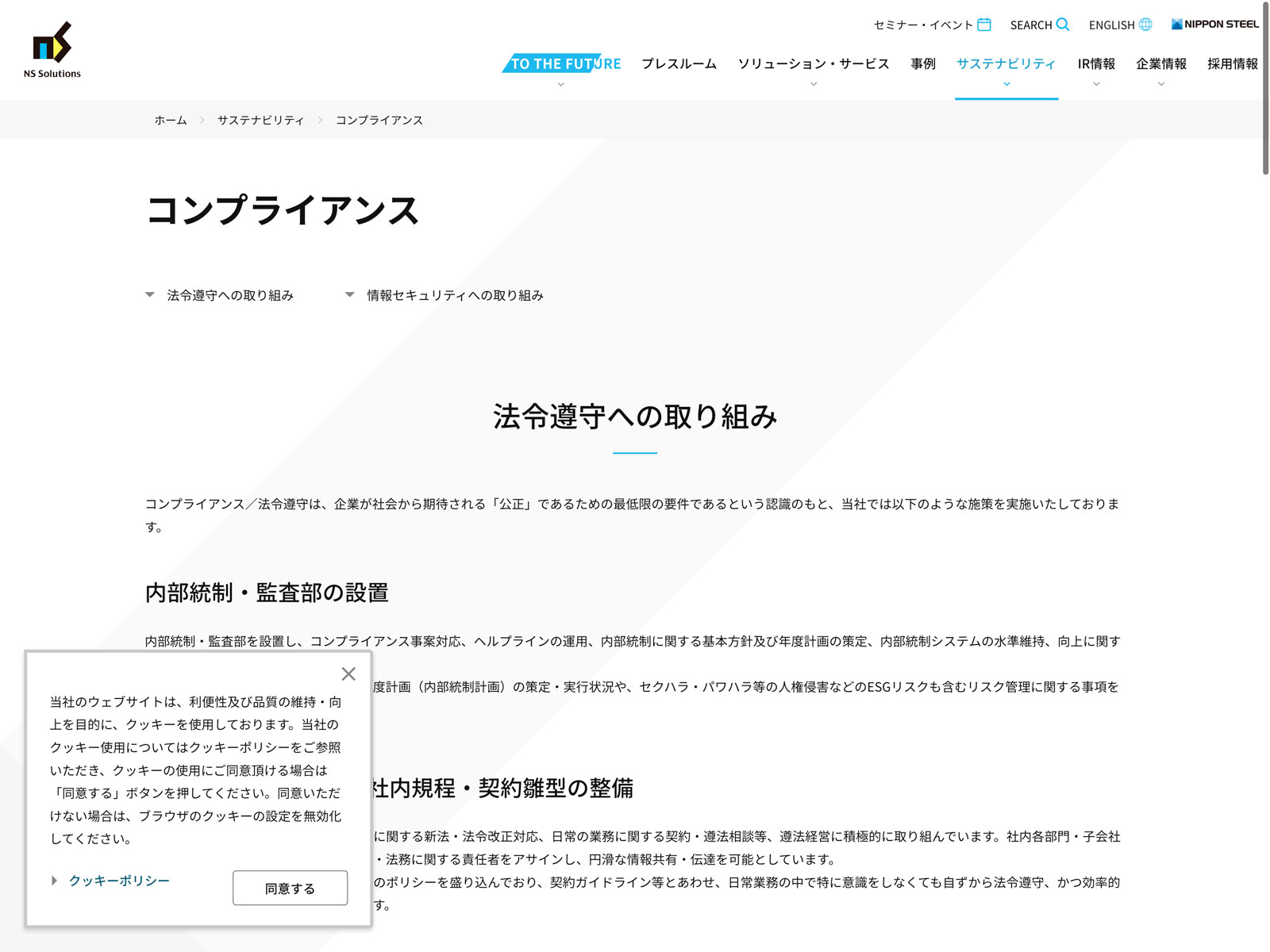This screenshot has width=1270, height=952.
Task: Jump to 法令遵守への取り組み anchor
Action: (229, 295)
